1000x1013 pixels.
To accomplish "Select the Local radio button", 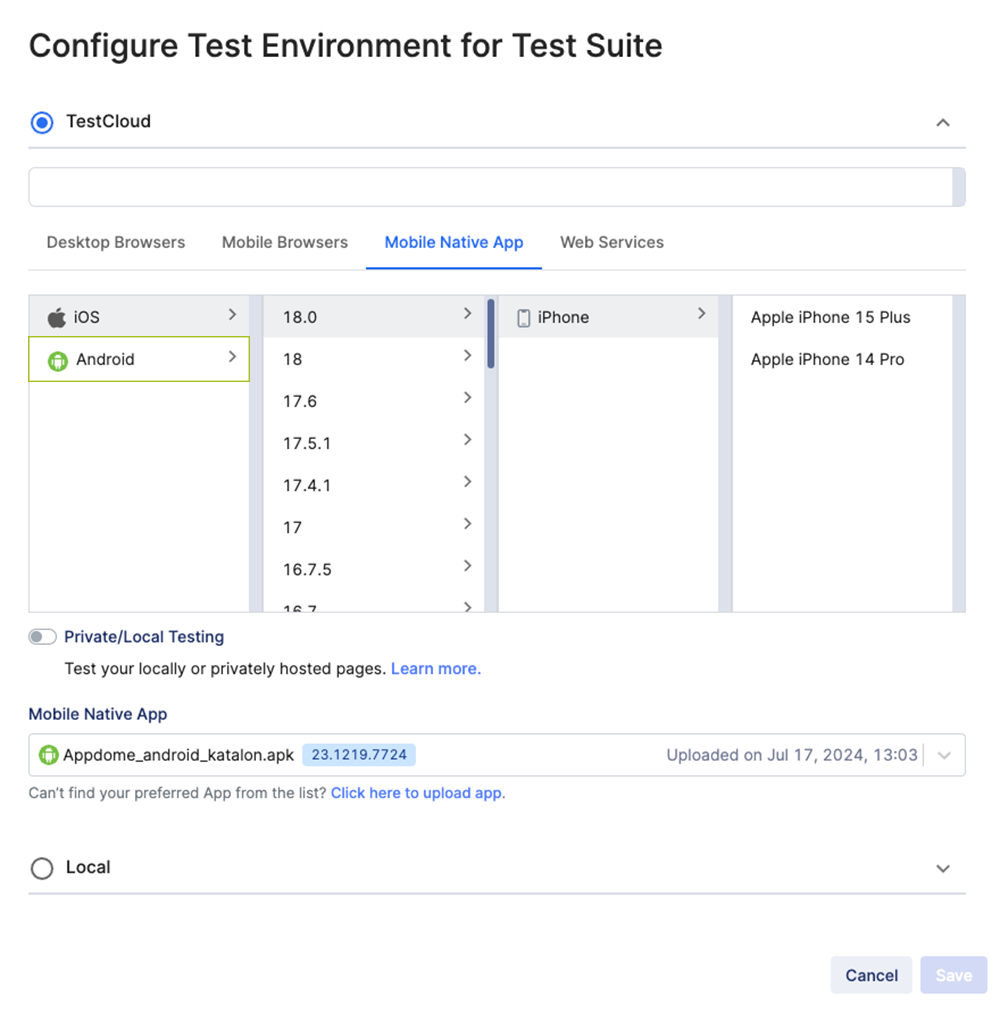I will 42,868.
